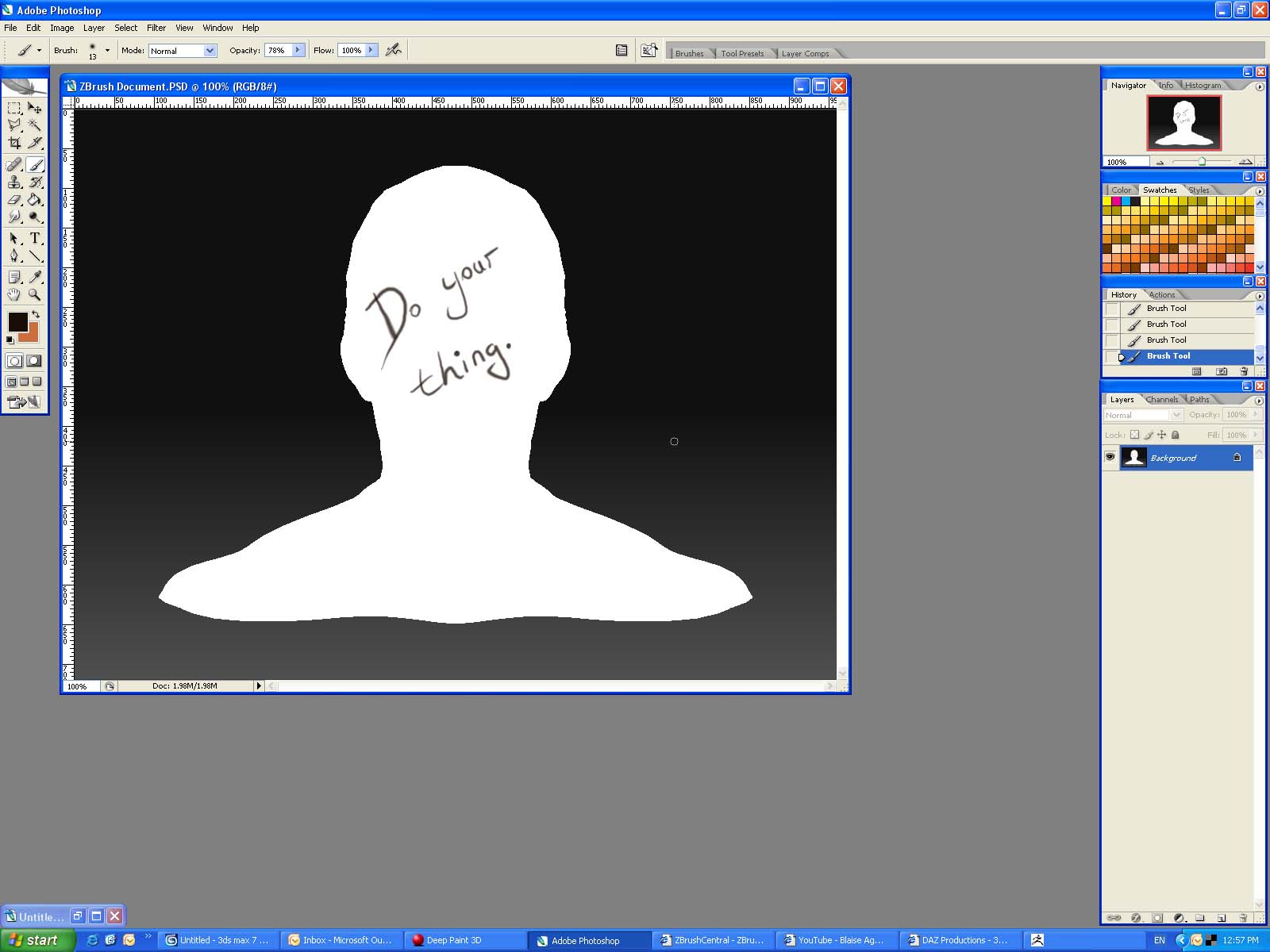Switch to Quick Mask mode

coord(34,361)
